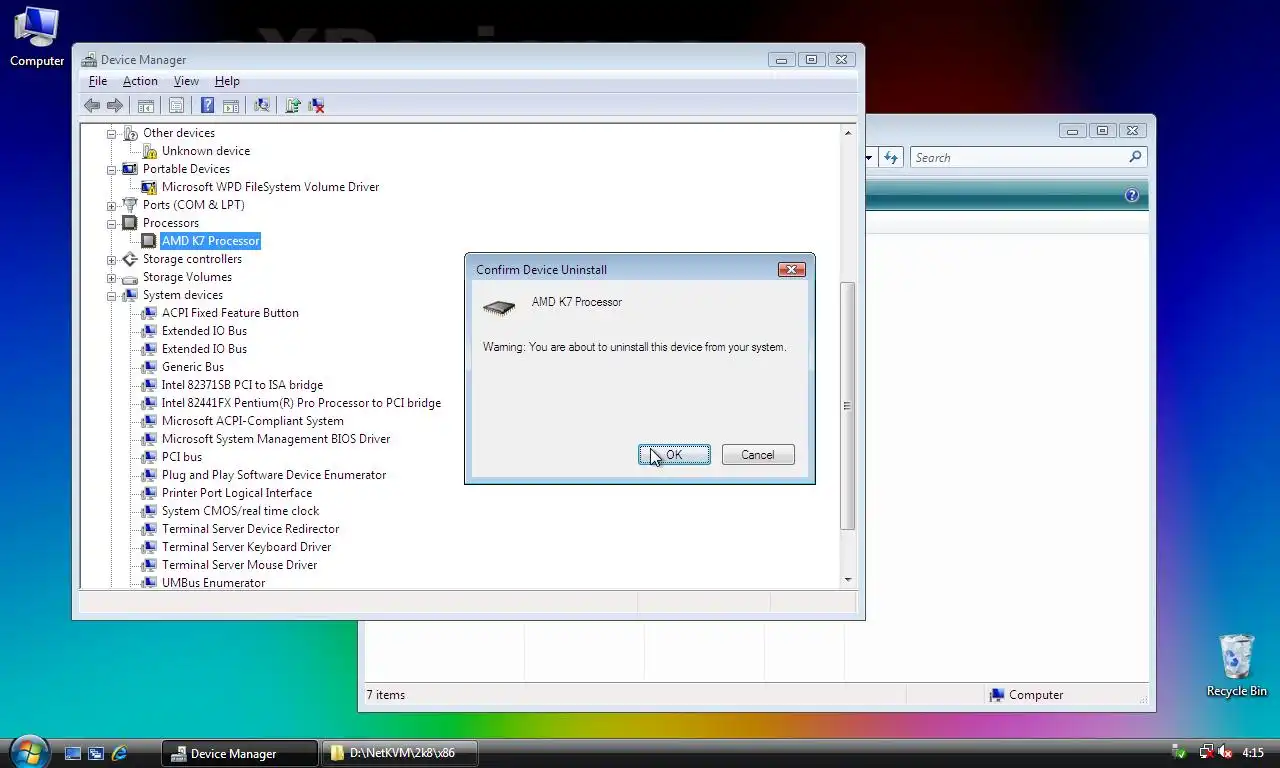
Task: Click the Search box in Explorer window
Action: (1028, 157)
